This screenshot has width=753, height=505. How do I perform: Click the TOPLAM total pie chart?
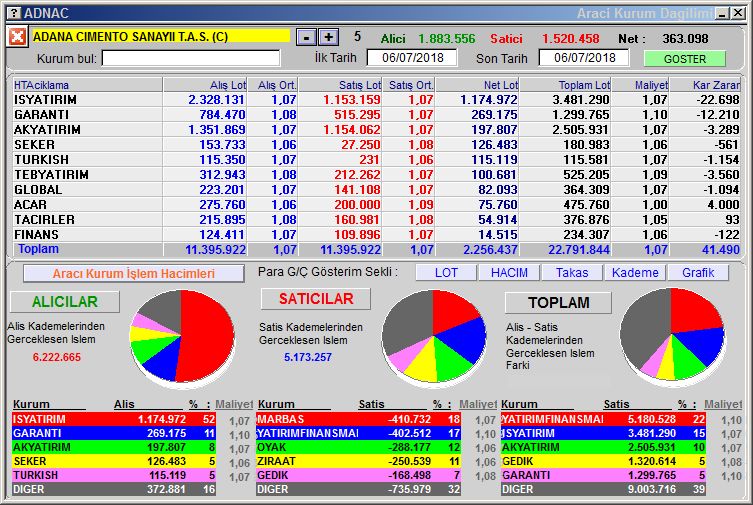672,335
